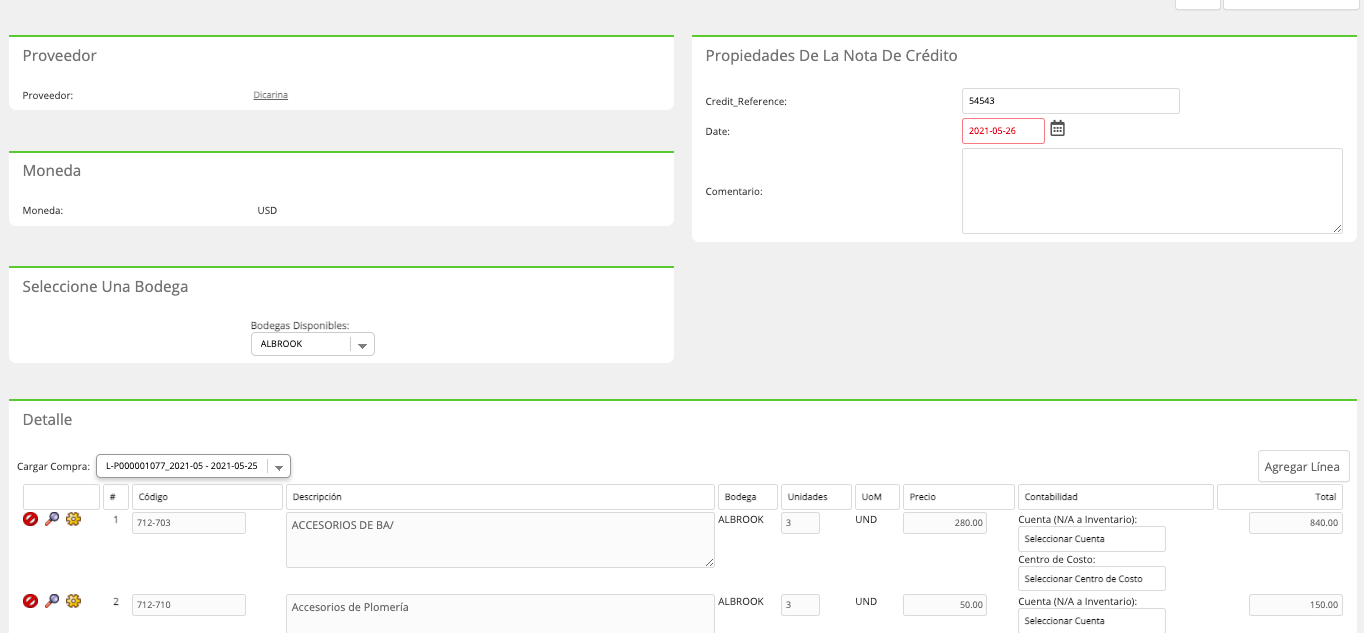1364x633 pixels.
Task: Open the Seleccionar Centro de Costo selector
Action: (x=1092, y=579)
